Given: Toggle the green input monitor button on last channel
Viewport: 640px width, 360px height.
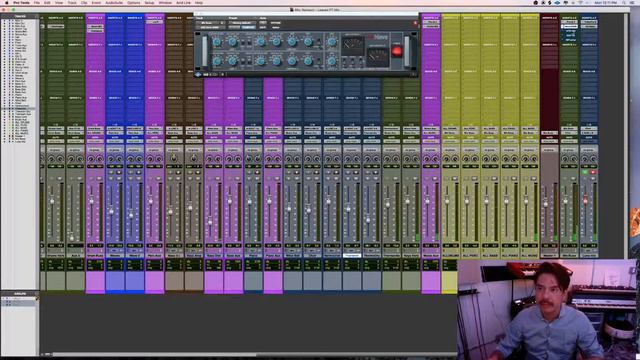Looking at the screenshot, I should 585,172.
